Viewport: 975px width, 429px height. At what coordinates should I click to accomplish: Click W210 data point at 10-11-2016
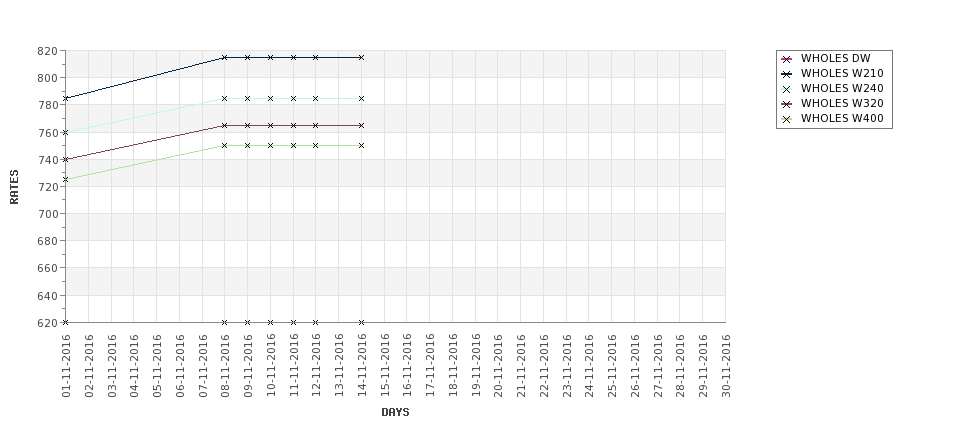pyautogui.click(x=270, y=57)
